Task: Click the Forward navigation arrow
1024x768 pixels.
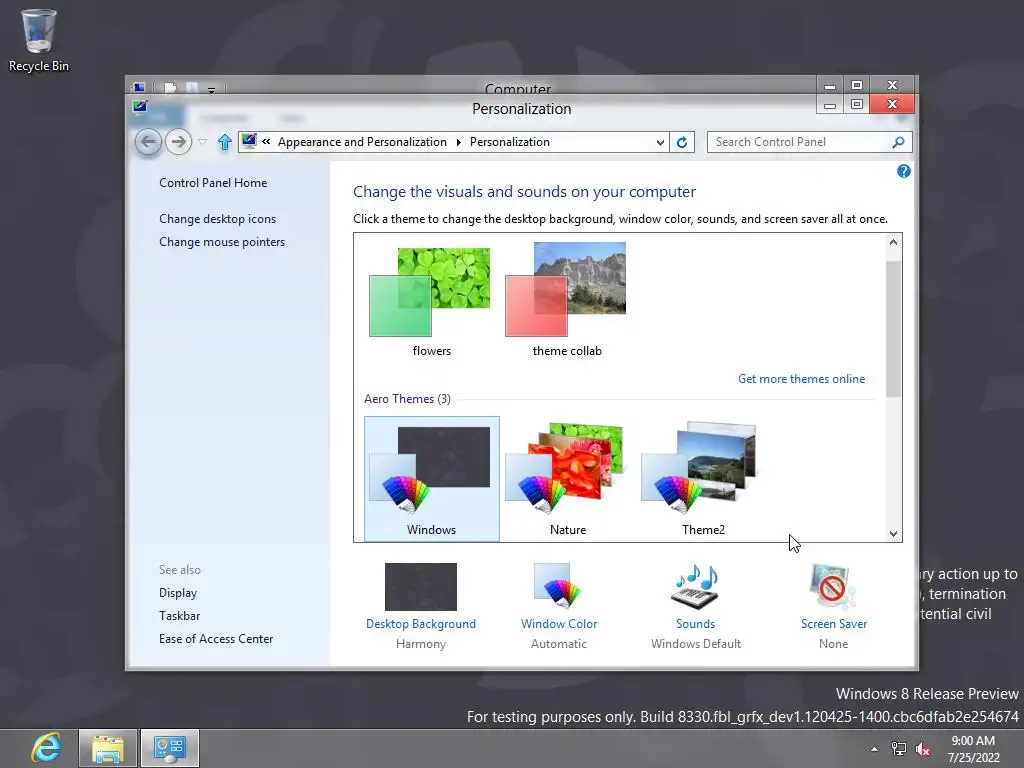Action: point(178,142)
